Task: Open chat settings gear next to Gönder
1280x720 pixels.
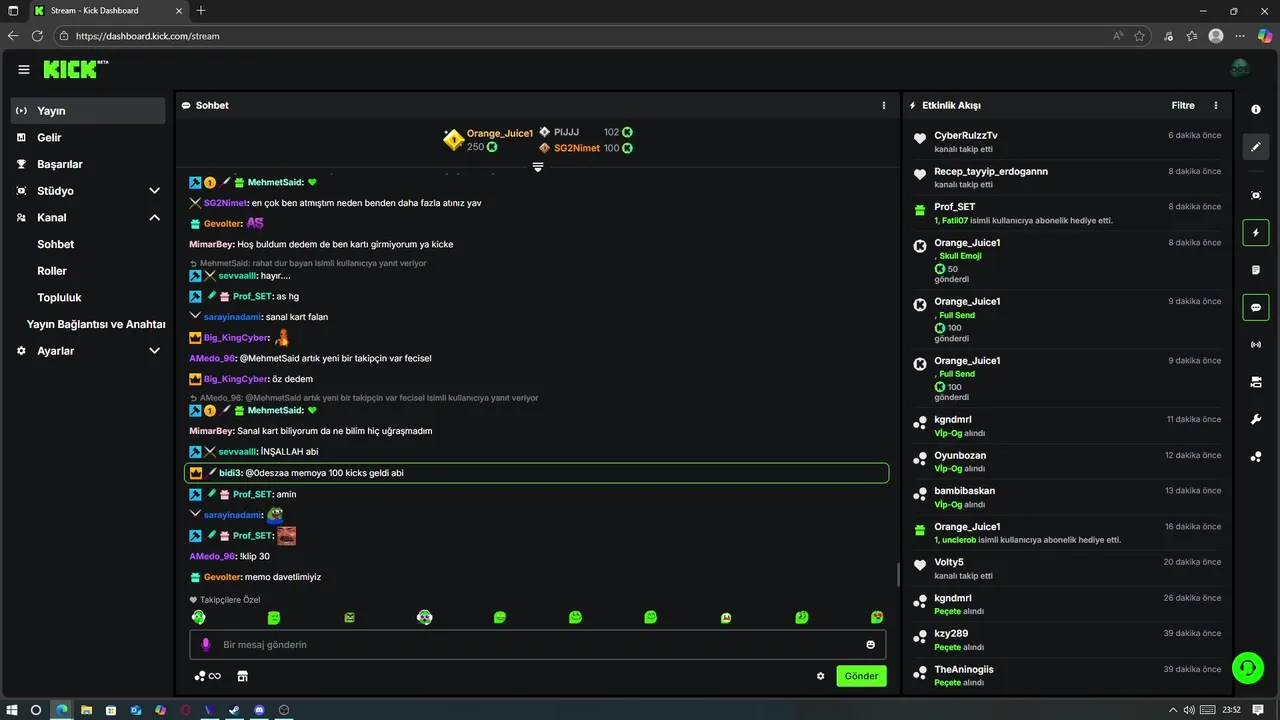Action: click(x=821, y=676)
